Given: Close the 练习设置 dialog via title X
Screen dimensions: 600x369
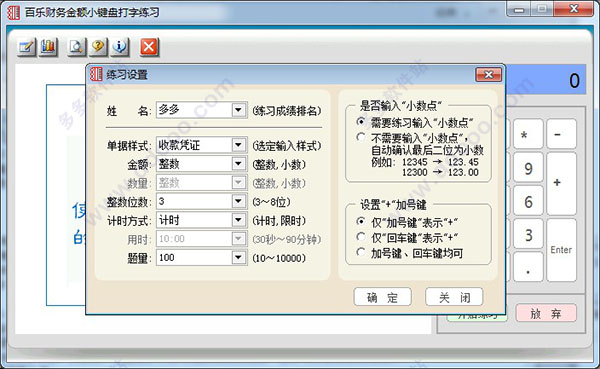Looking at the screenshot, I should [x=488, y=75].
